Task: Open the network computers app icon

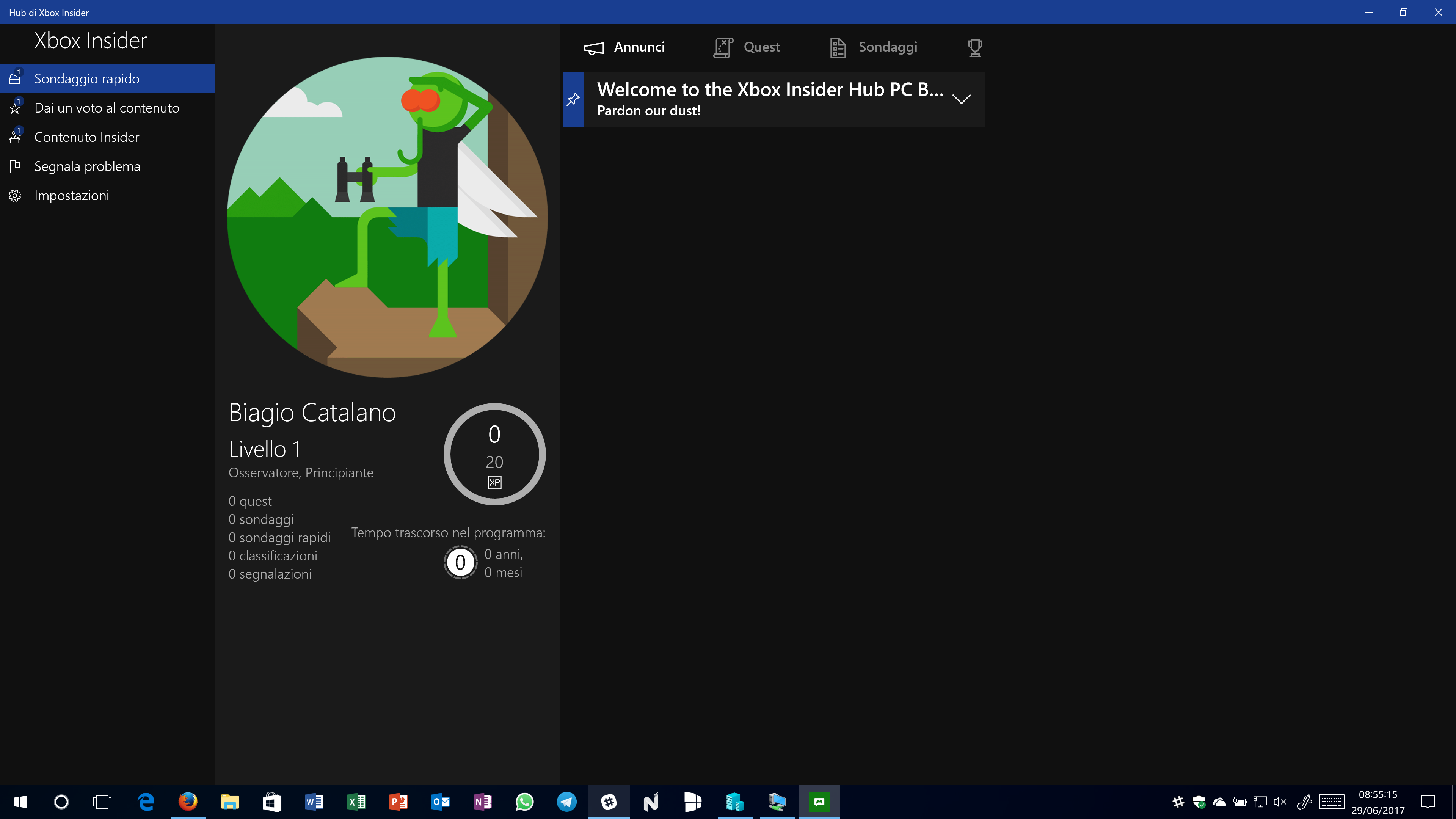Action: click(x=777, y=802)
